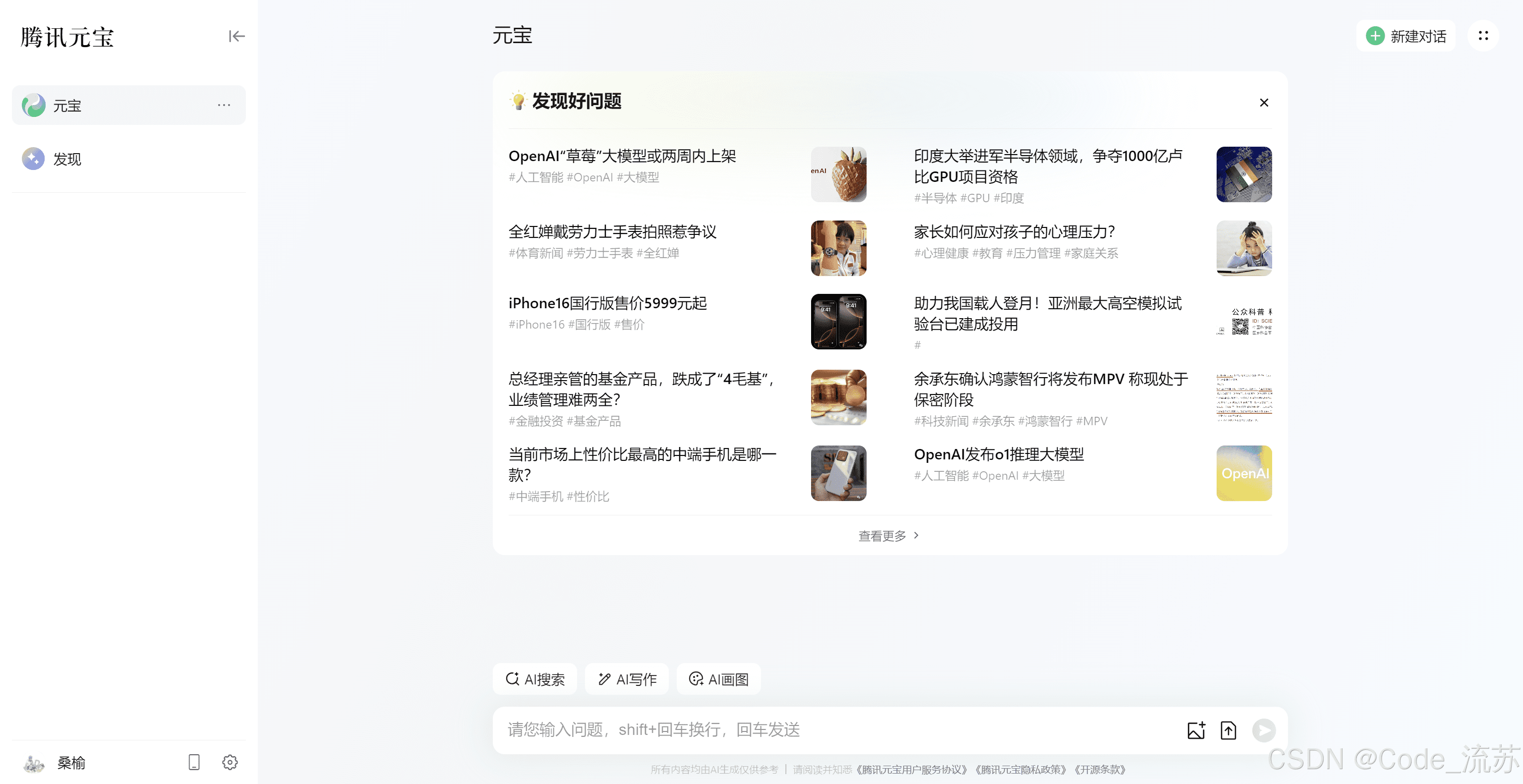Open 助力我国载人登月 topic
Screen dimensions: 1523x784
click(x=1048, y=313)
